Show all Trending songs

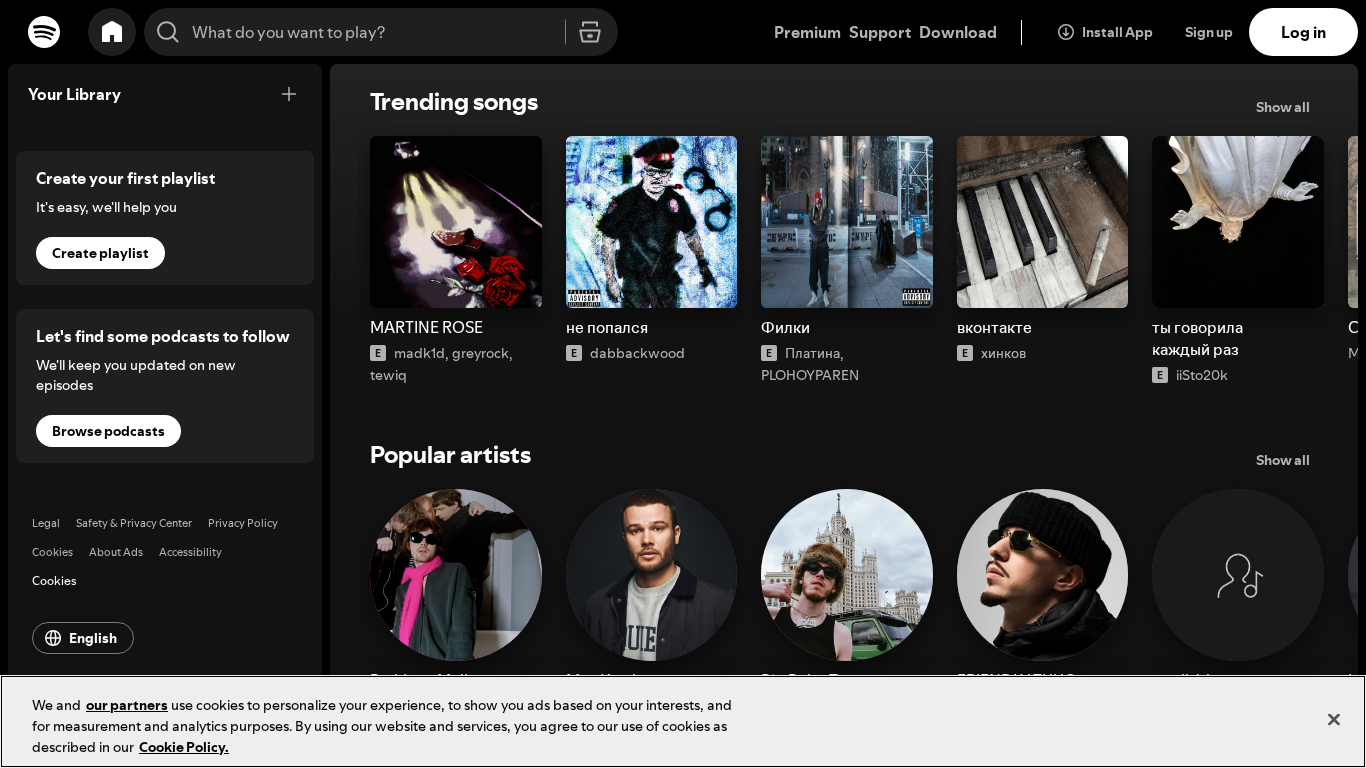point(1282,107)
